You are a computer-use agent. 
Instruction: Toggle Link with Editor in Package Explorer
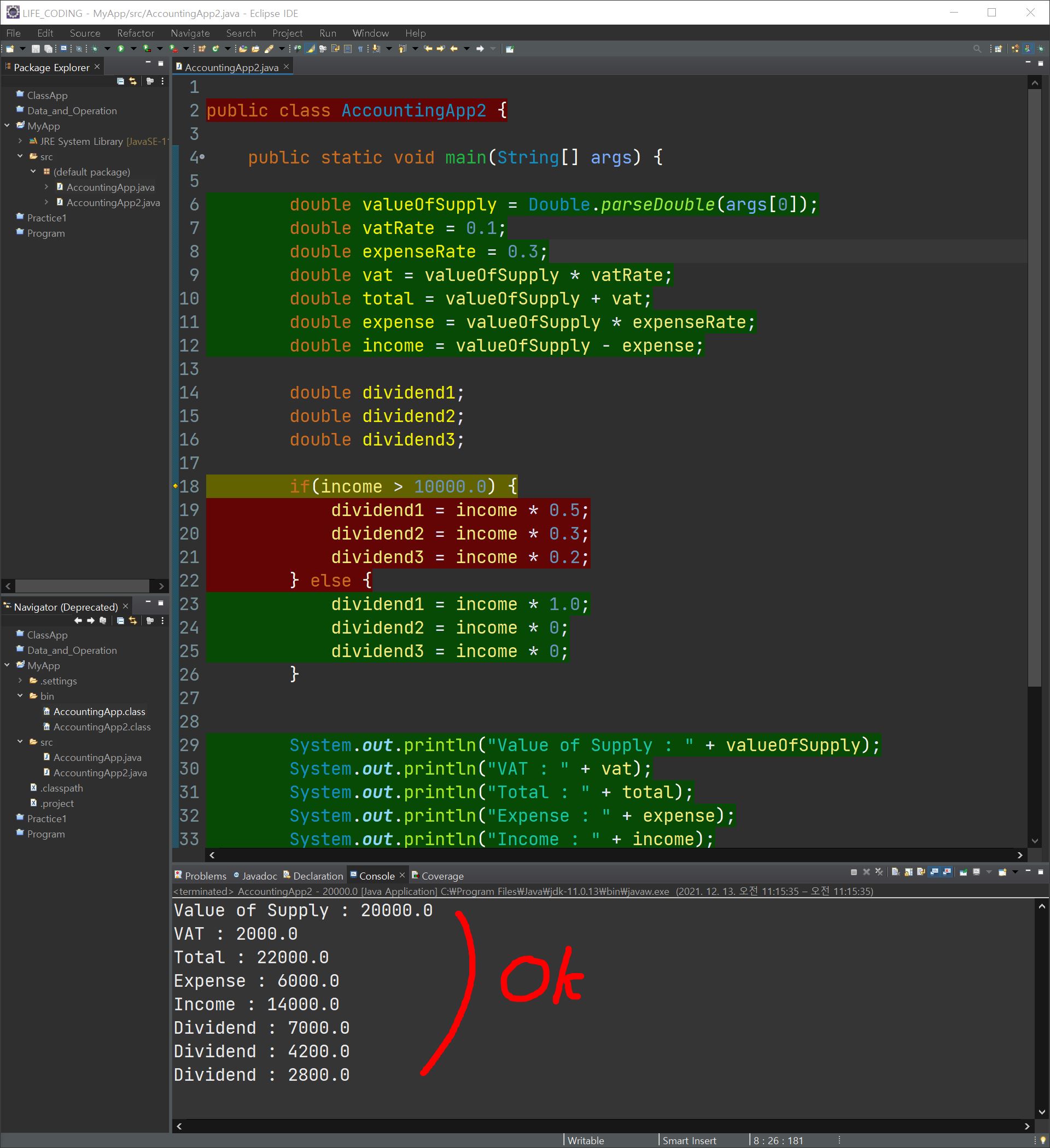coord(133,81)
